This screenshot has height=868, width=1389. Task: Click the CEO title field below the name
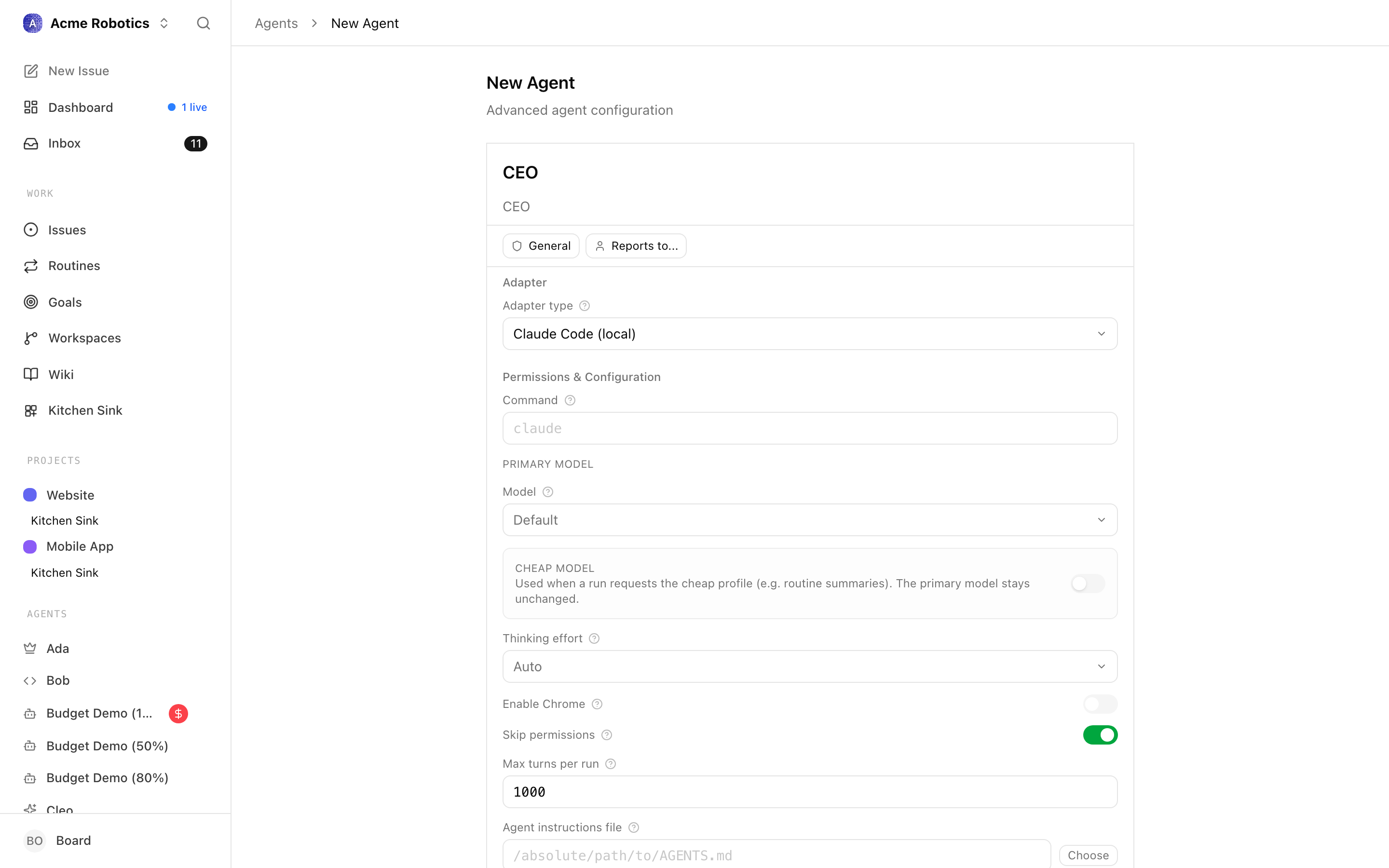pos(810,207)
